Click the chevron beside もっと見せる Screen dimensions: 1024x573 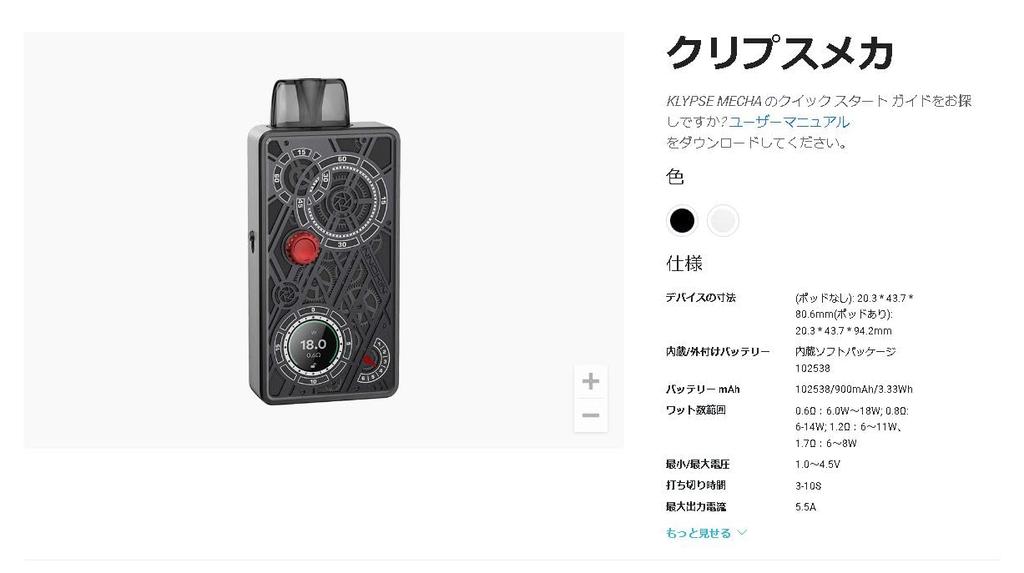tap(742, 532)
